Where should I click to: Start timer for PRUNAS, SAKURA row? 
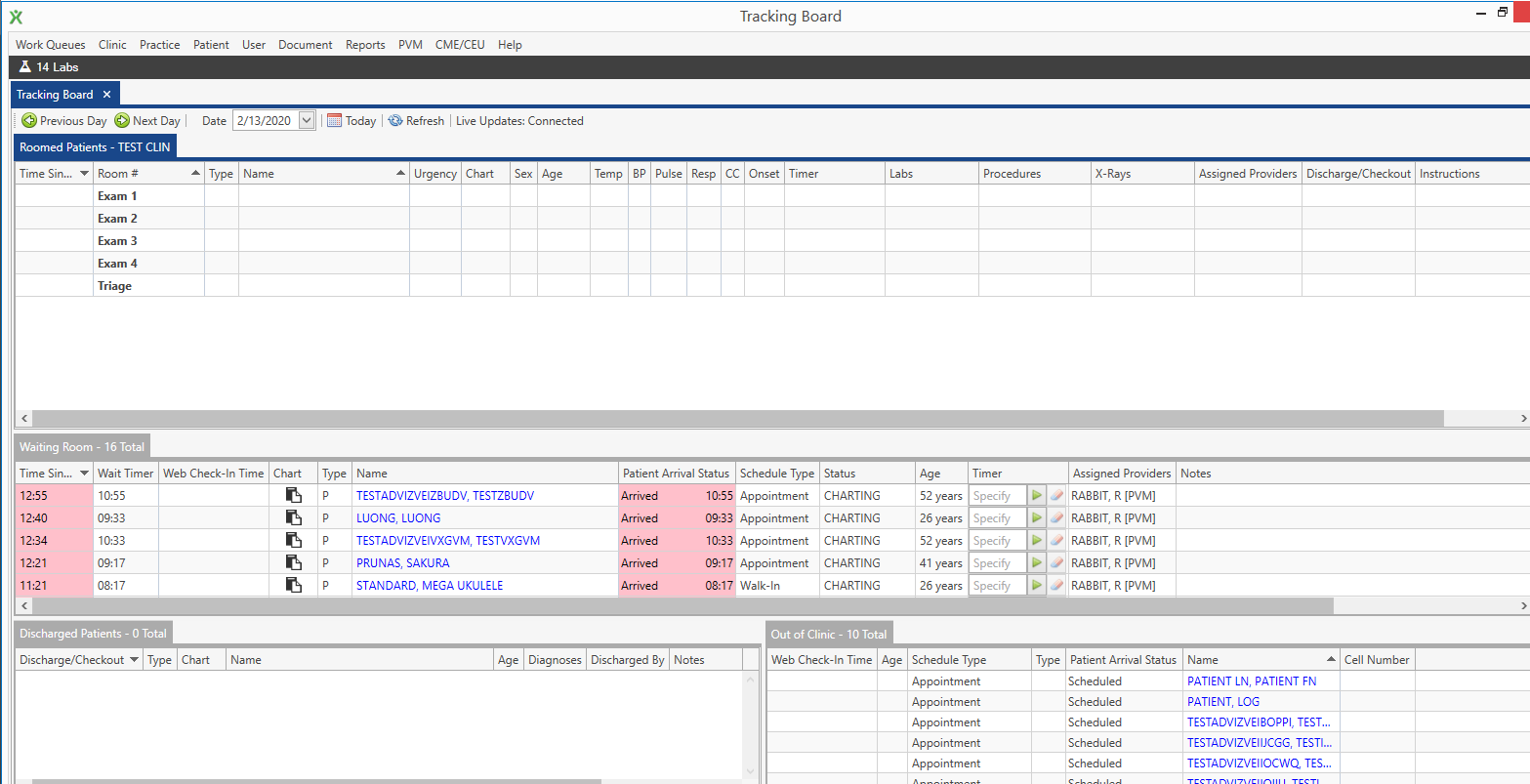pos(1037,563)
